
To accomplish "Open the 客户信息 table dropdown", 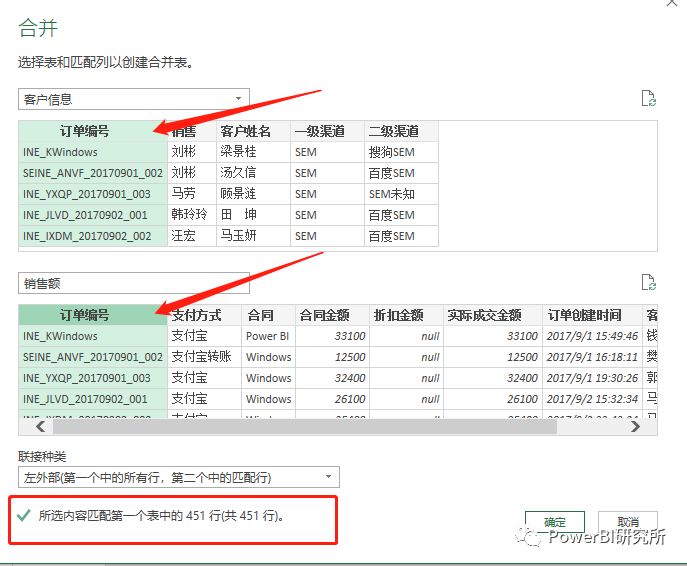I will pyautogui.click(x=134, y=99).
